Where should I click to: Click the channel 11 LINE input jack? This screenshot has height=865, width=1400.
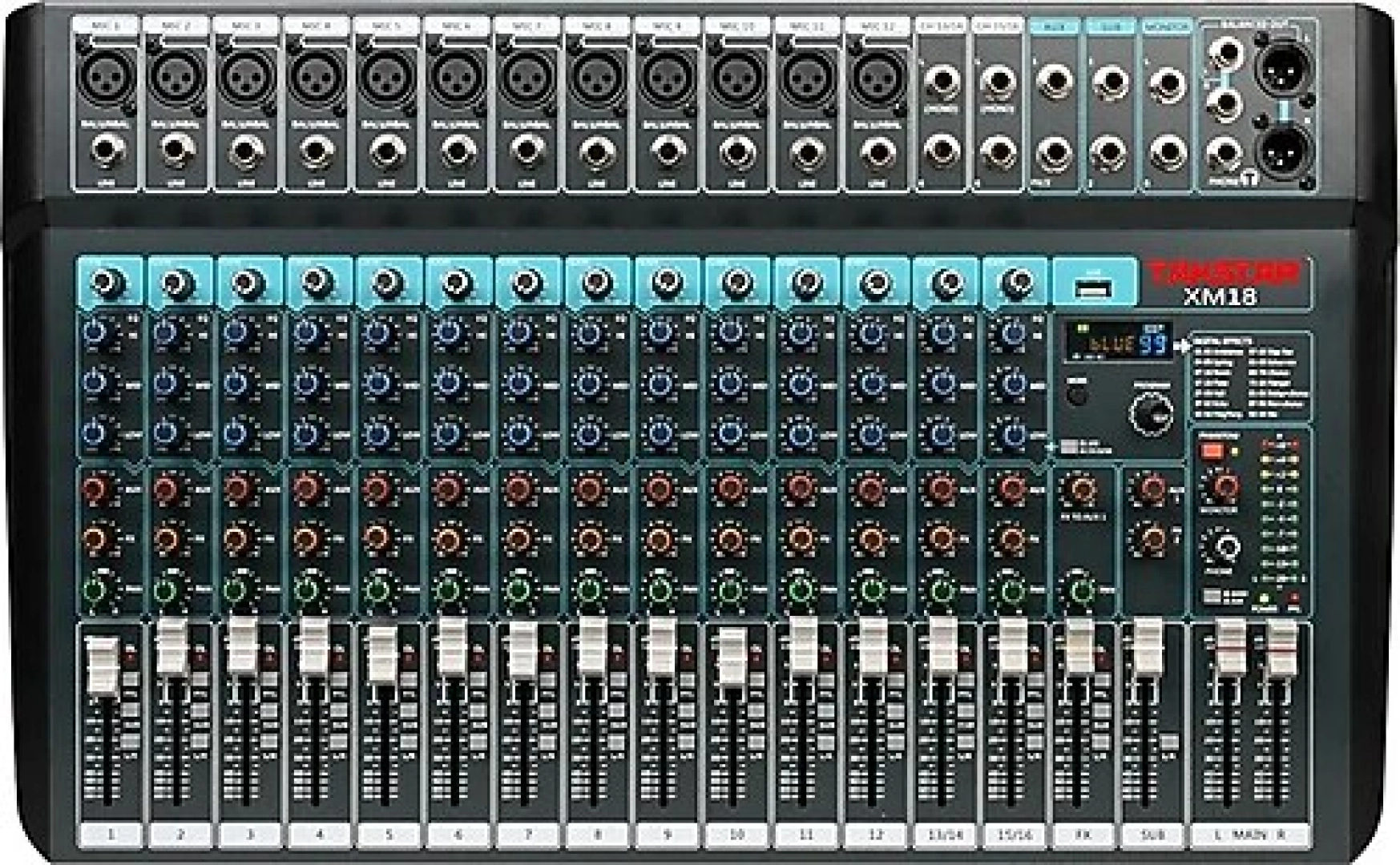(809, 151)
